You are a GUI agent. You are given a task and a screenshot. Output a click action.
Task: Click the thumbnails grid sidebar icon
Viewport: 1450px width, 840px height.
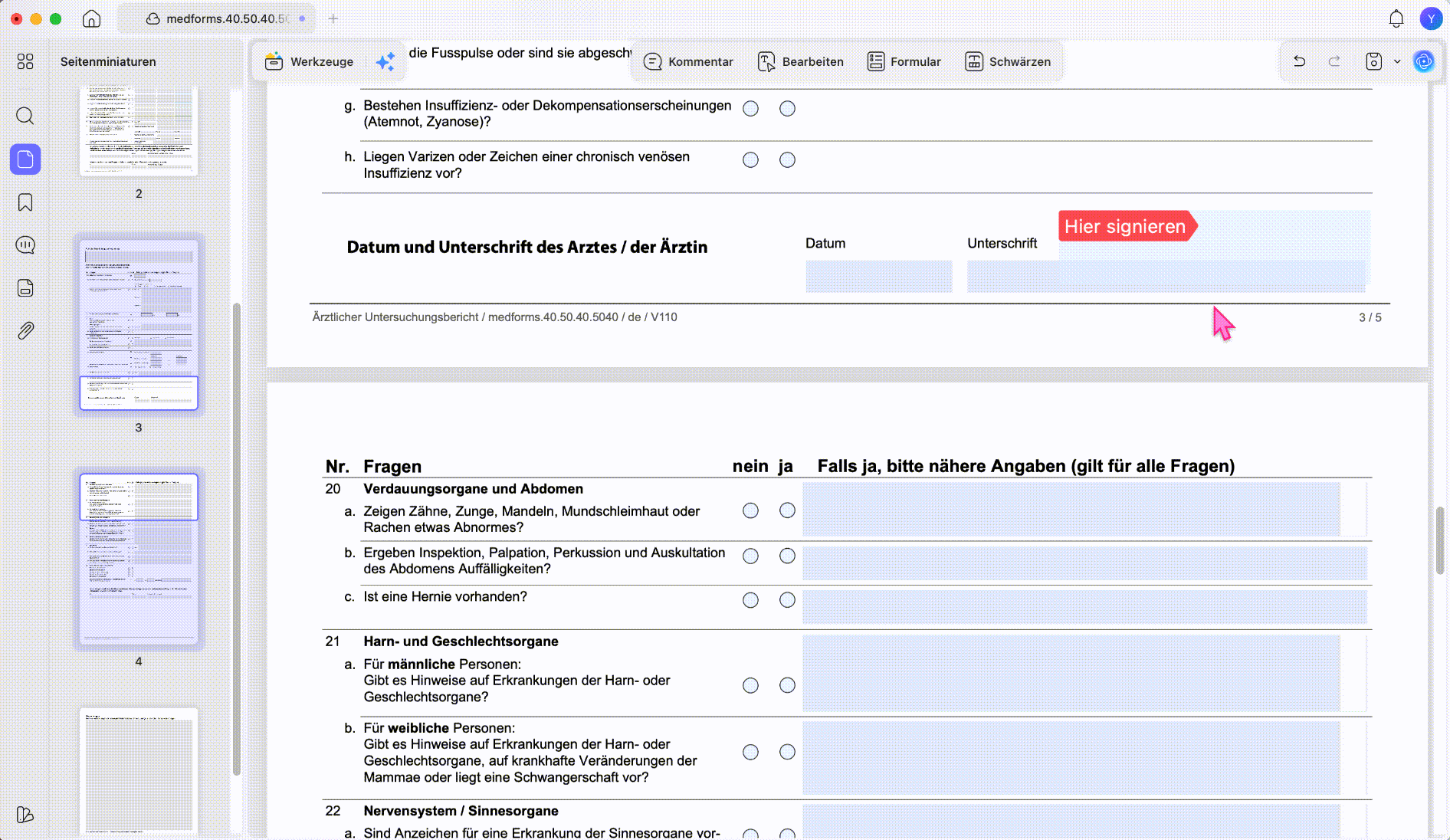pyautogui.click(x=25, y=61)
